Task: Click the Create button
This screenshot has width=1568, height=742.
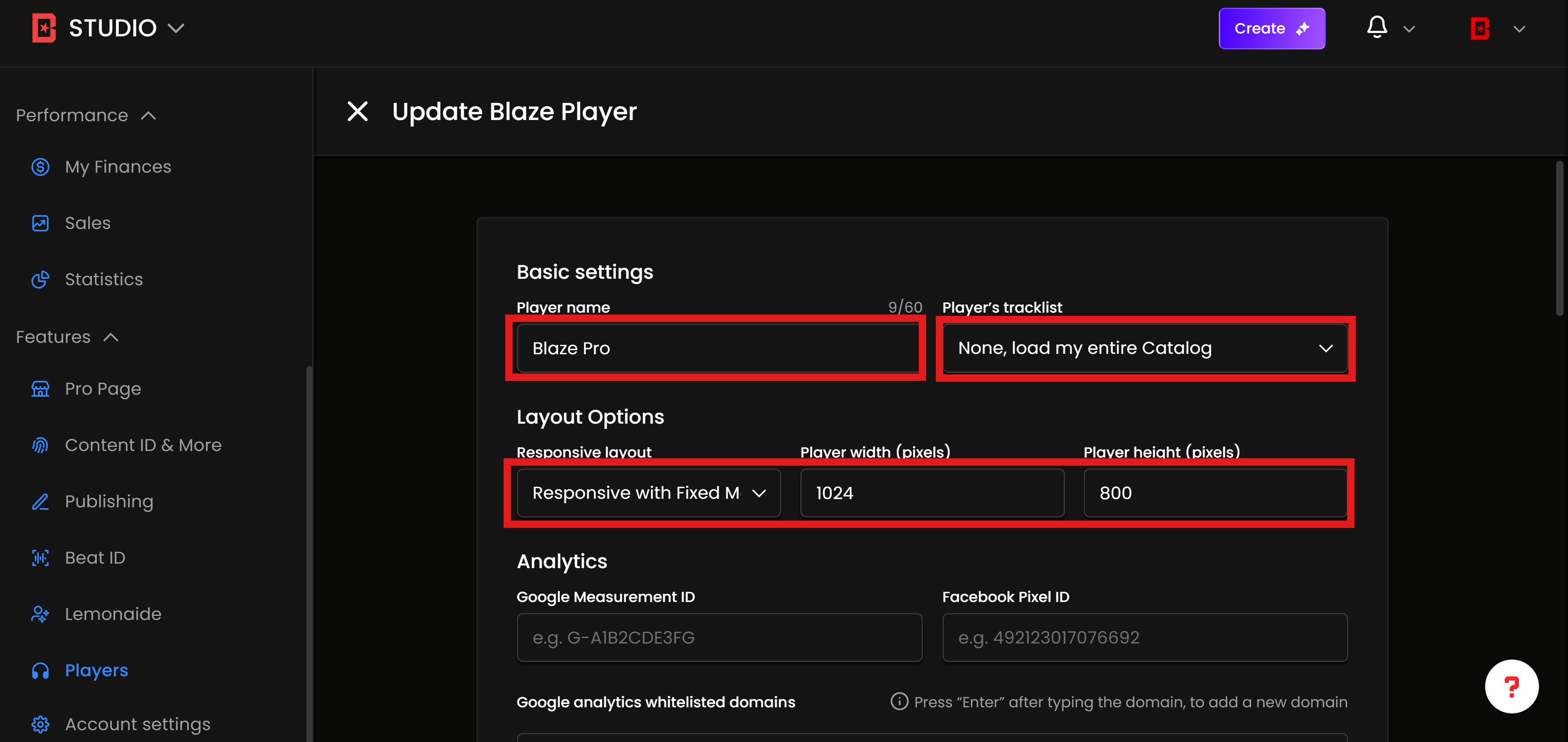Action: [x=1272, y=29]
